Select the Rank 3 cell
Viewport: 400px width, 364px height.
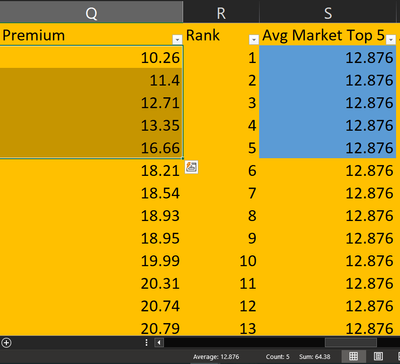pos(221,103)
